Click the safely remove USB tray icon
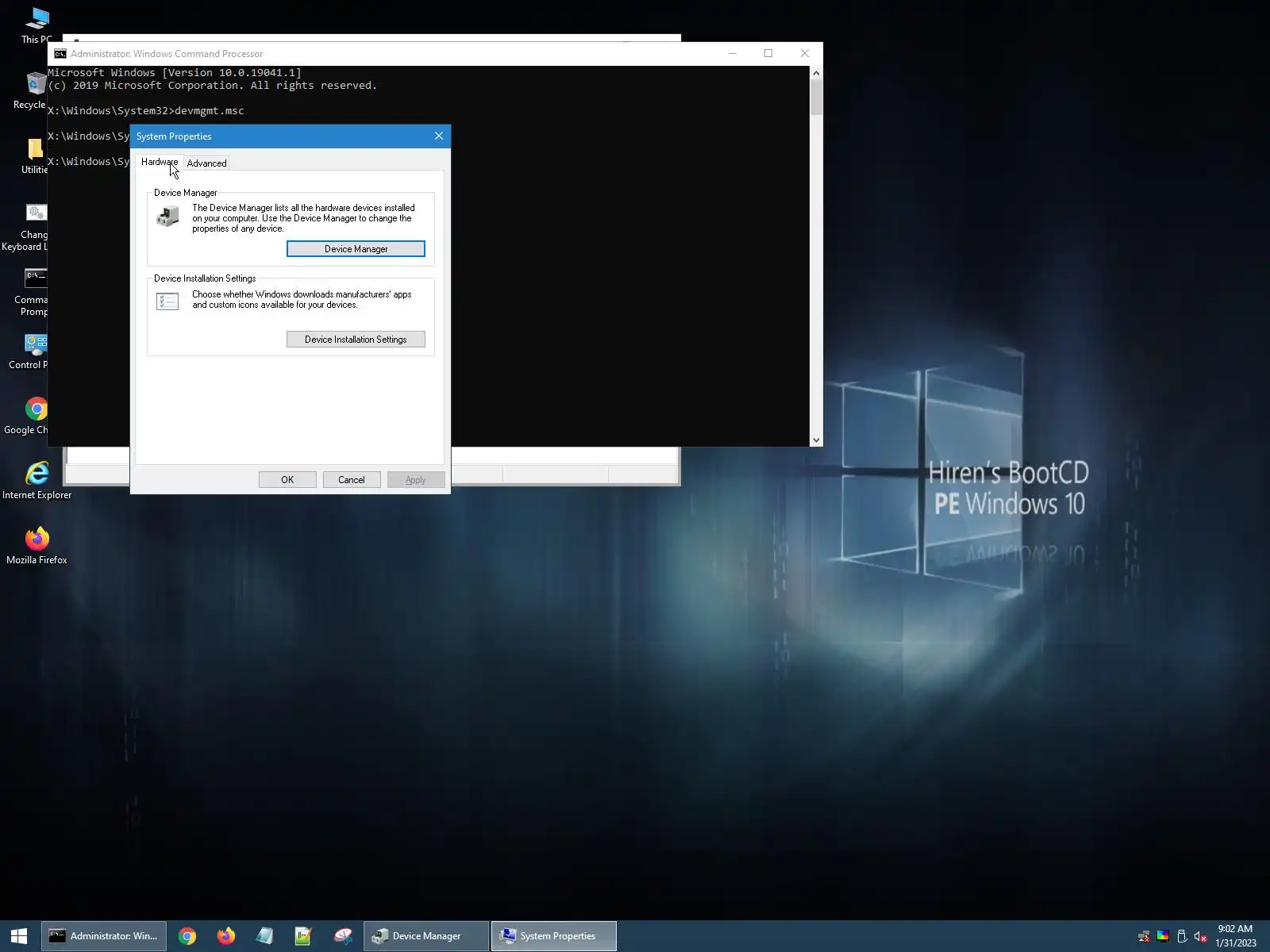This screenshot has width=1270, height=952. (1182, 936)
